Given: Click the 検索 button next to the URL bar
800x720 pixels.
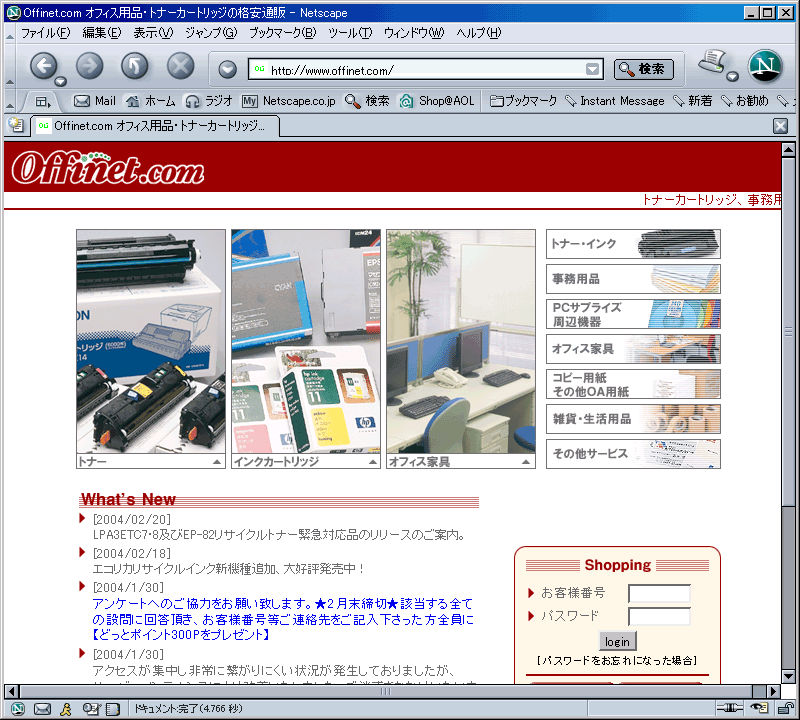Looking at the screenshot, I should click(x=644, y=69).
